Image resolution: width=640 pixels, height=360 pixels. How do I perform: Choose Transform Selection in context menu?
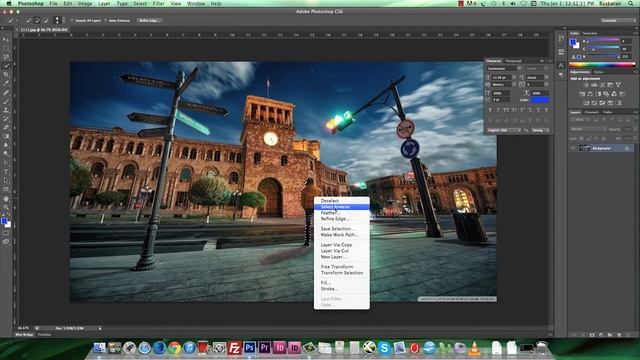[x=342, y=273]
